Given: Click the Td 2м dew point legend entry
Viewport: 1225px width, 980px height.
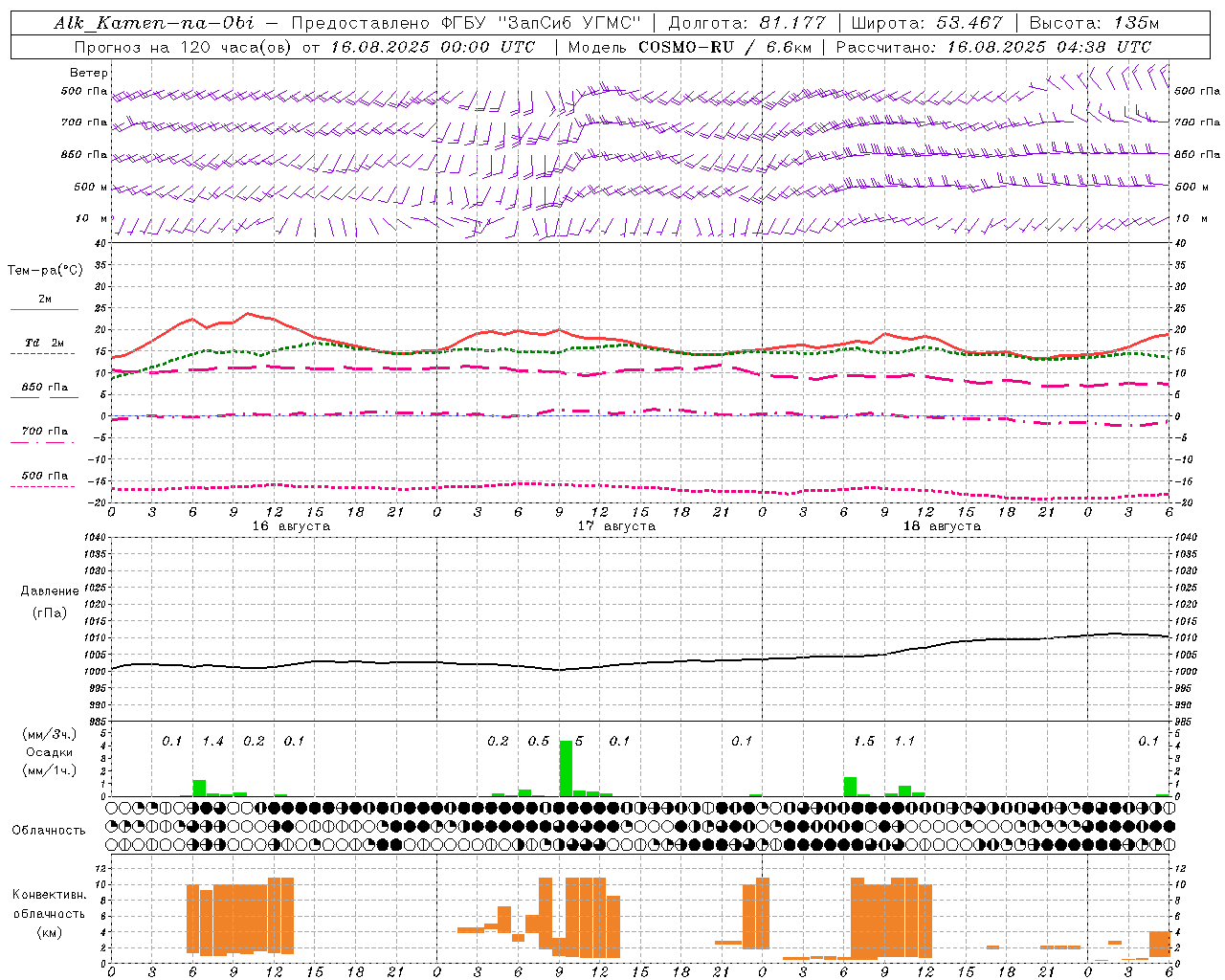Looking at the screenshot, I should 45,343.
